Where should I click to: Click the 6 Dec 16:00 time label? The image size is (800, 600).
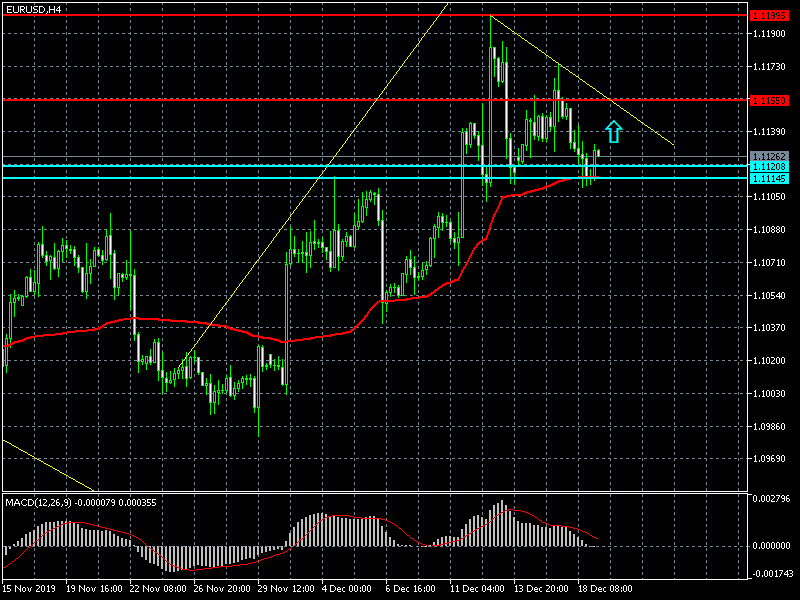(411, 589)
